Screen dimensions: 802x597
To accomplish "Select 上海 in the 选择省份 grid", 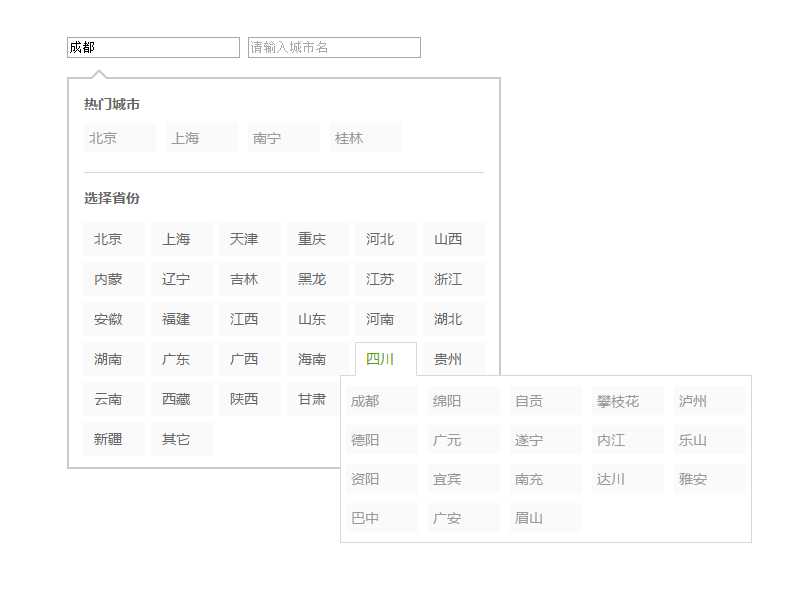I will pyautogui.click(x=182, y=239).
